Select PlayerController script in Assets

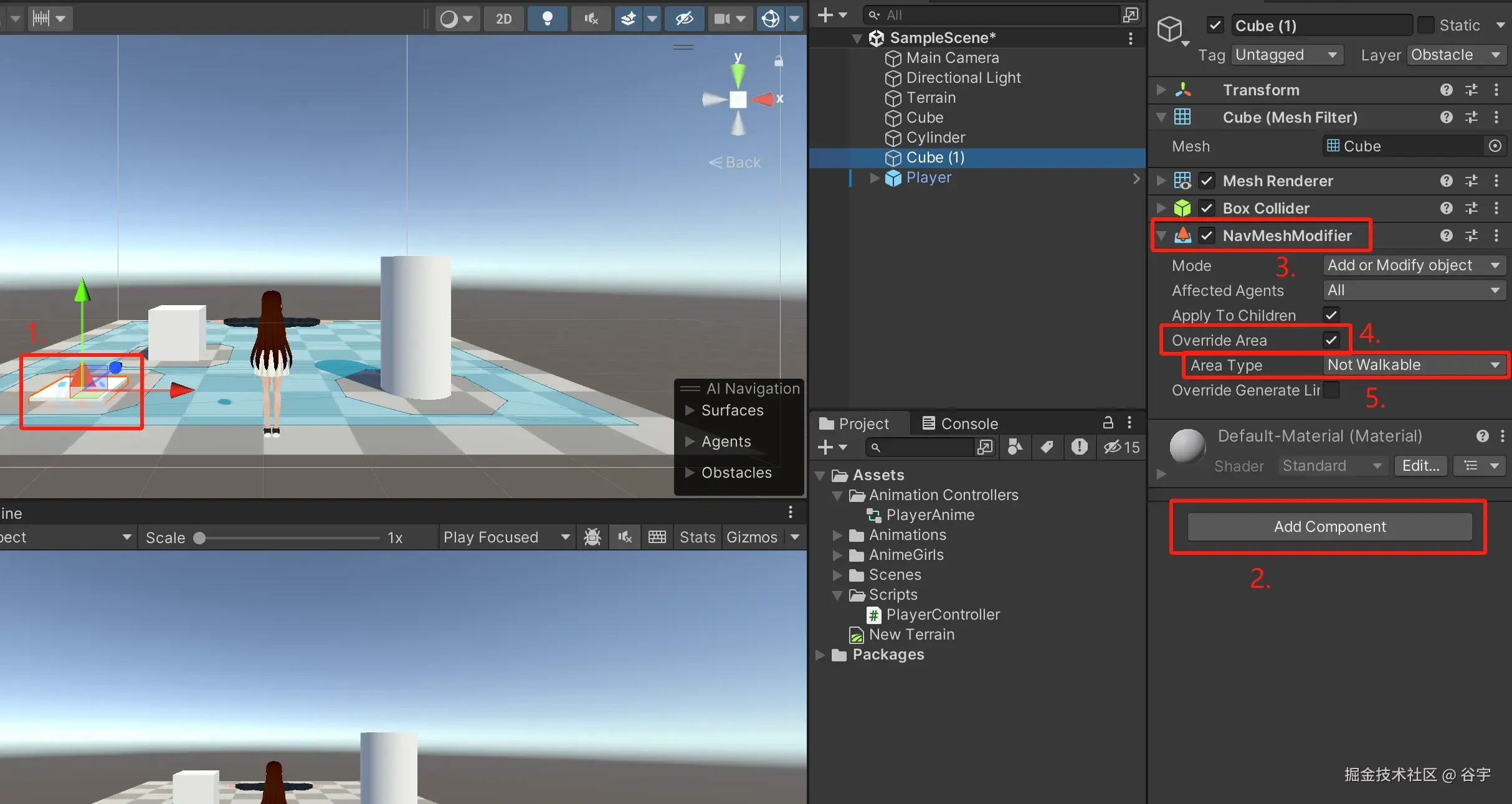coord(943,615)
